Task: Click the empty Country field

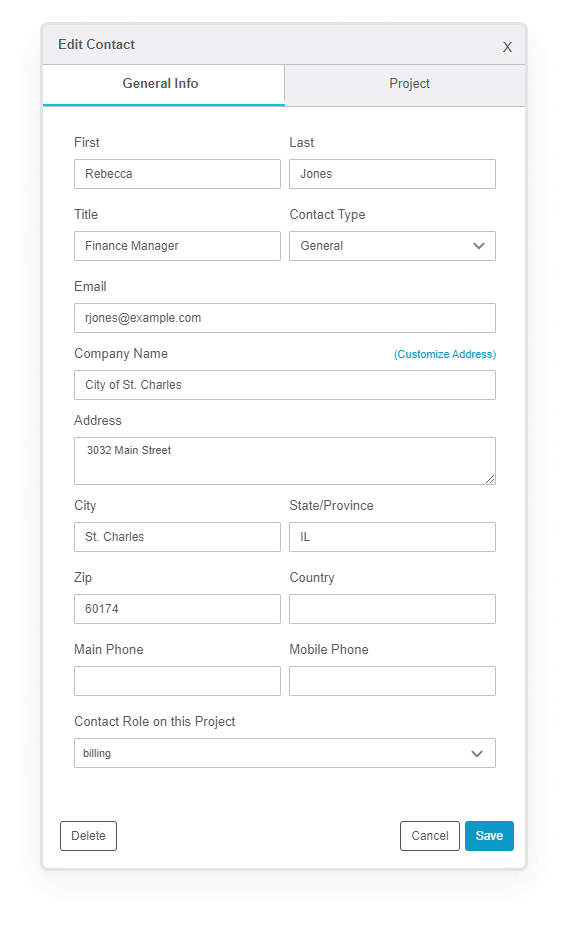Action: (392, 609)
